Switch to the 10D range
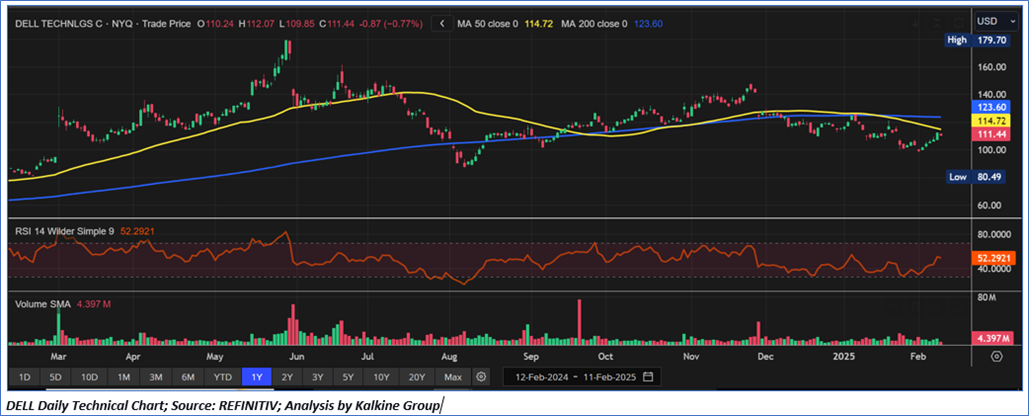Viewport: 1029px width, 416px height. (x=90, y=377)
